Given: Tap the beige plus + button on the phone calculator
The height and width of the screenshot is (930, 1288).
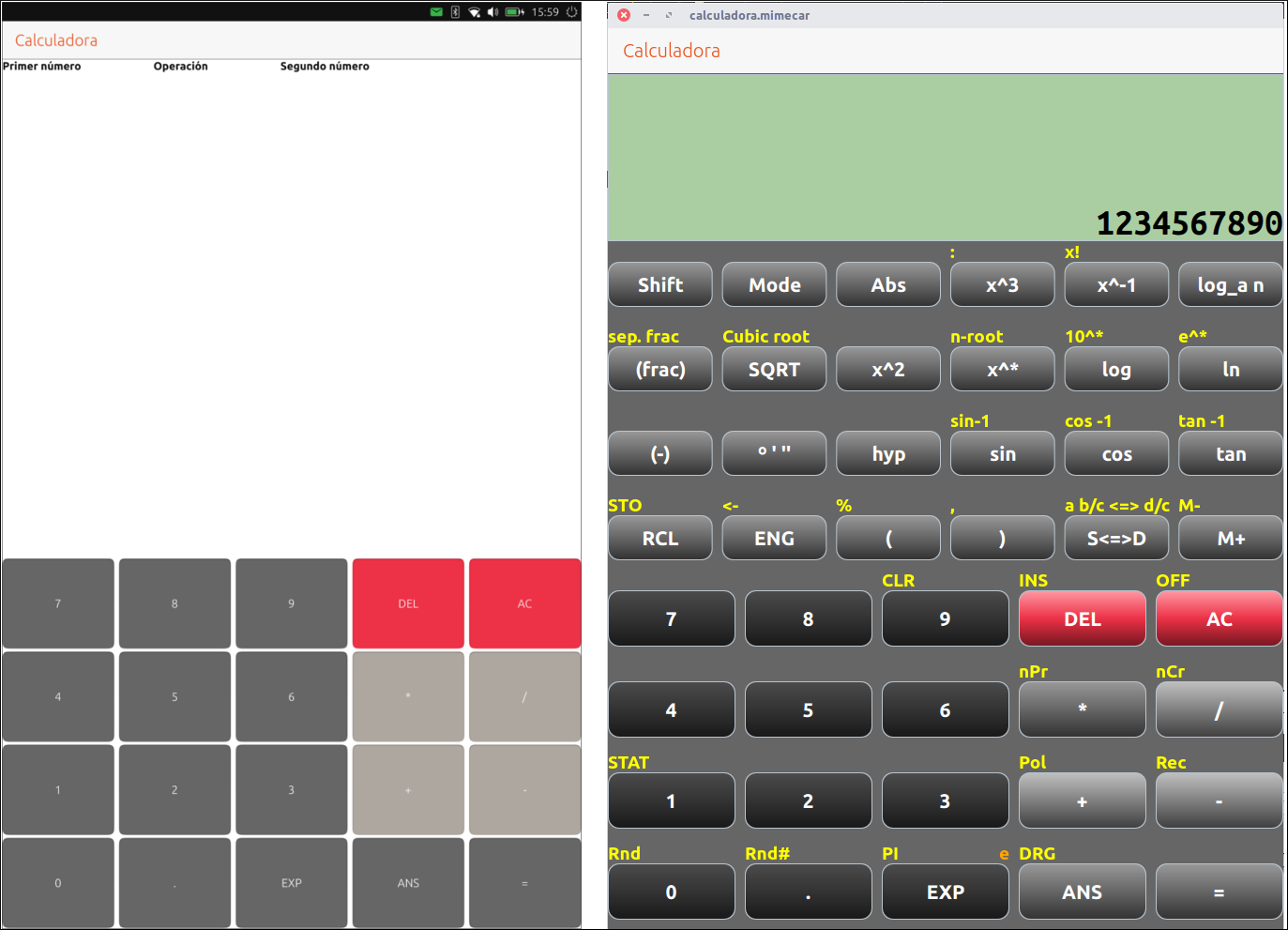Looking at the screenshot, I should coord(408,789).
